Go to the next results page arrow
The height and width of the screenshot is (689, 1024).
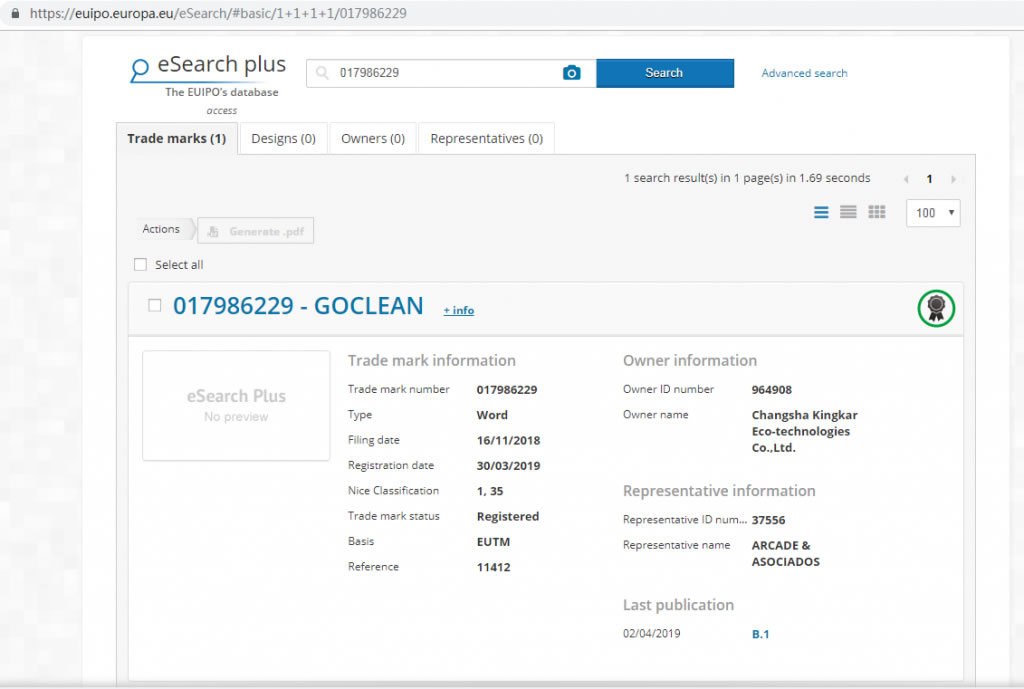coord(953,179)
